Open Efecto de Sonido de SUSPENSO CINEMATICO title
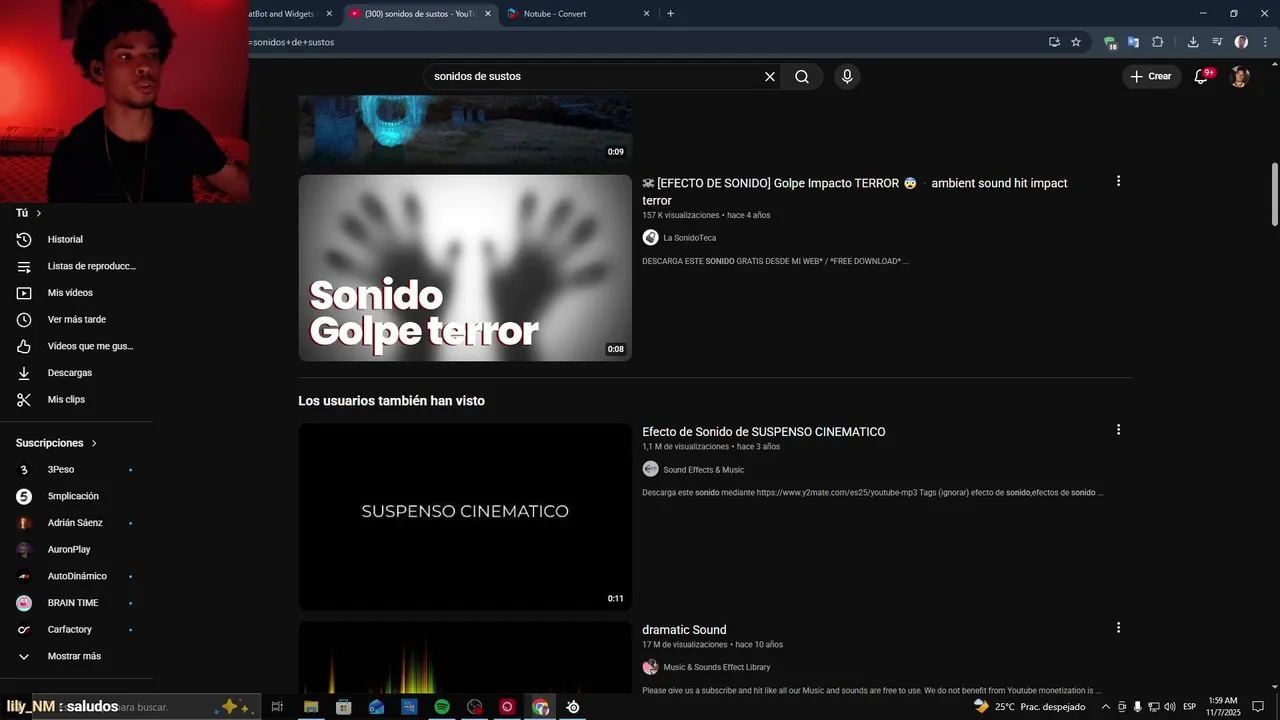 pos(764,432)
